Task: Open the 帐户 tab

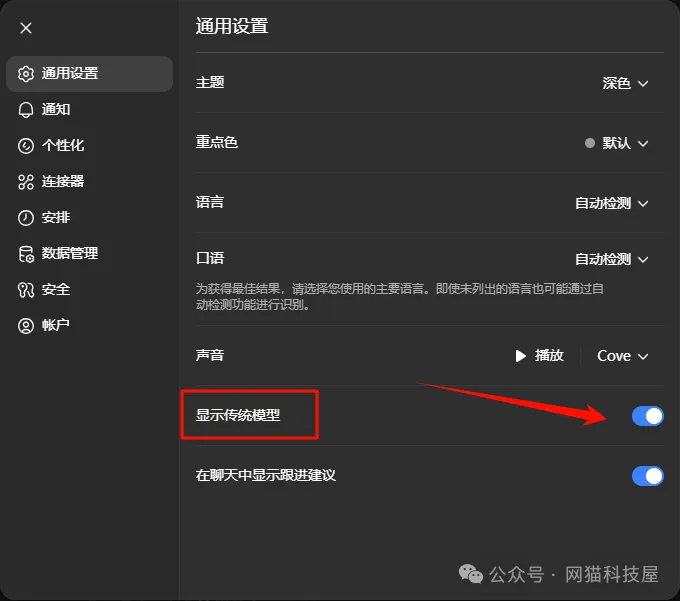Action: tap(89, 326)
